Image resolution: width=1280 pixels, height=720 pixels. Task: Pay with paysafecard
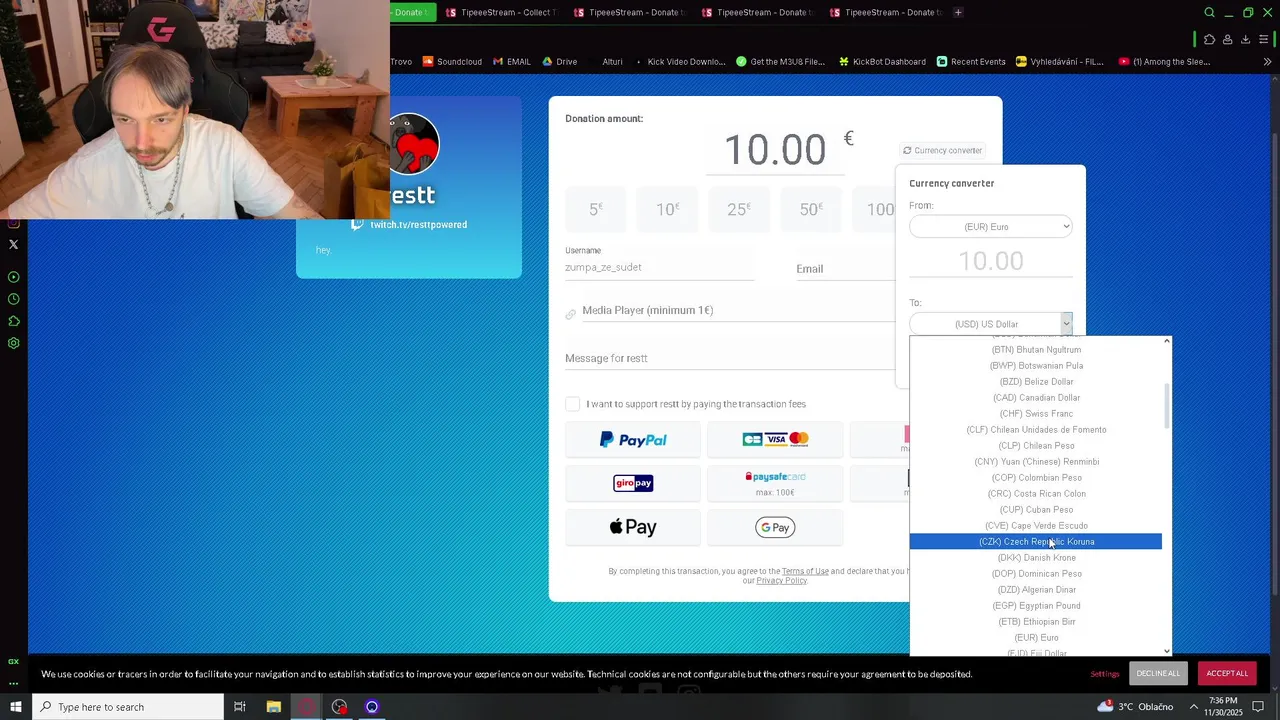(x=775, y=483)
